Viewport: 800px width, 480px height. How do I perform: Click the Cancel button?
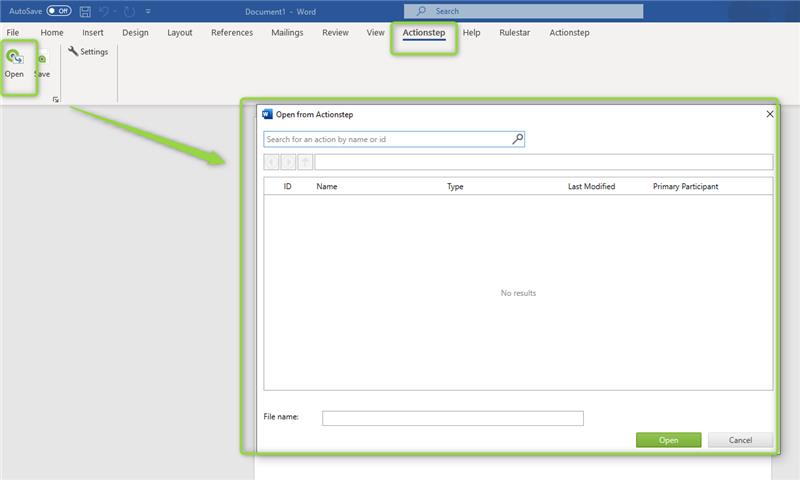pyautogui.click(x=740, y=440)
